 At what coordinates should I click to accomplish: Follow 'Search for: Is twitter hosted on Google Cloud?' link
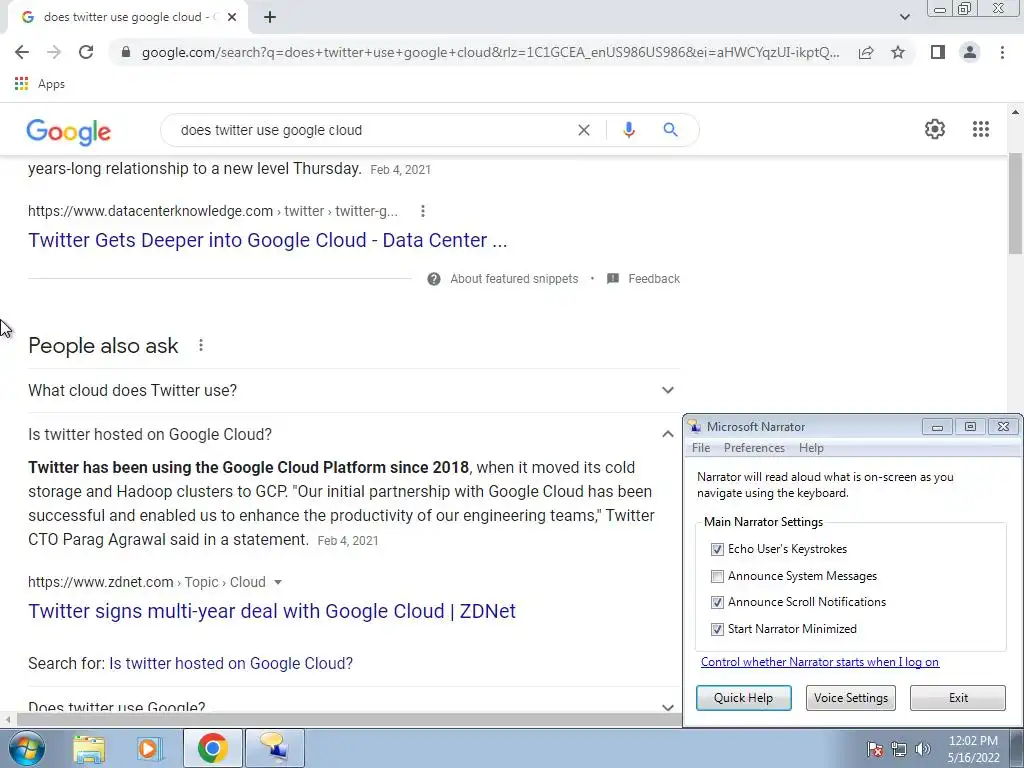tap(231, 664)
